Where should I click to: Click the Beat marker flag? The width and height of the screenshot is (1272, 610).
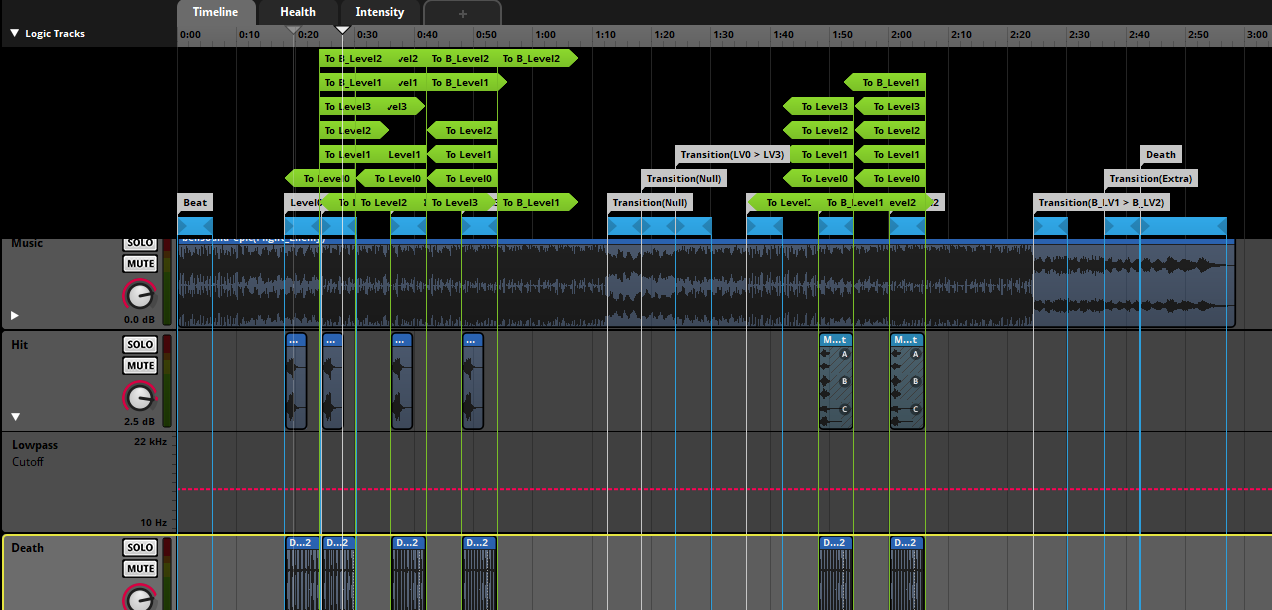[x=195, y=203]
